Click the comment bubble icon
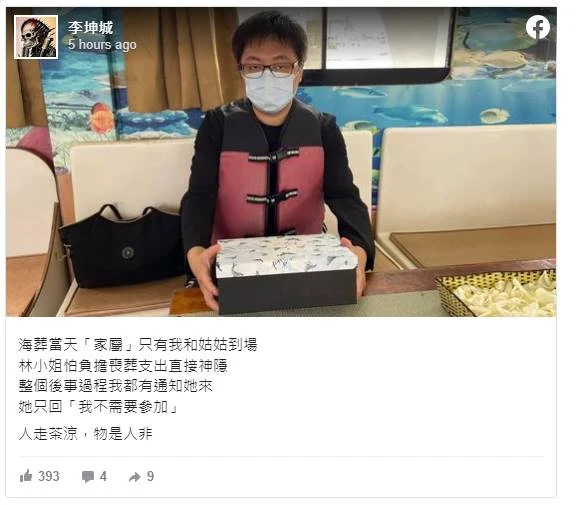The width and height of the screenshot is (576, 505). [x=87, y=477]
